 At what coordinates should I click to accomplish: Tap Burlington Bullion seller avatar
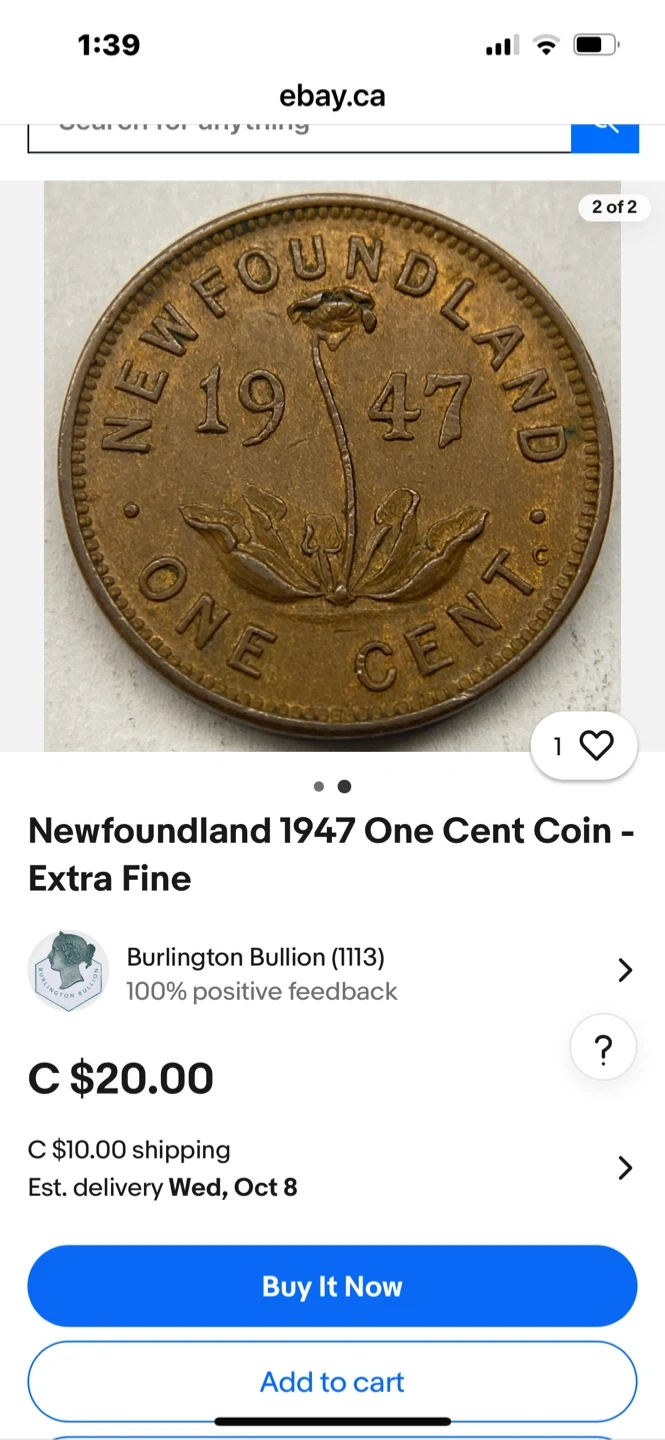68,971
